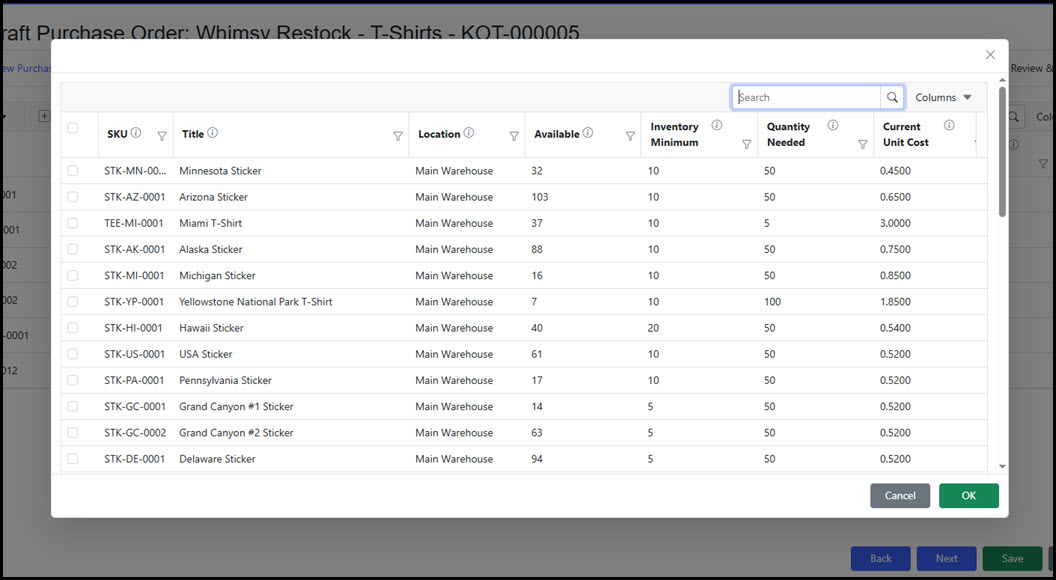Confirm selection with the OK button
This screenshot has height=580, width=1056.
pos(968,496)
